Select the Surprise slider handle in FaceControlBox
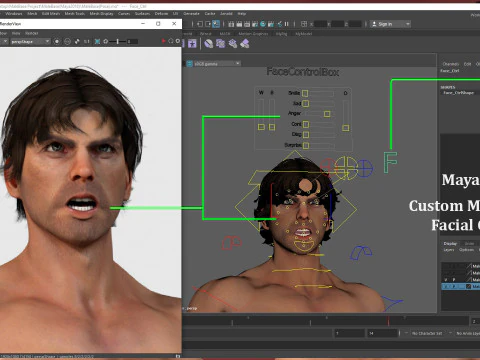This screenshot has height=360, width=480. (x=306, y=145)
